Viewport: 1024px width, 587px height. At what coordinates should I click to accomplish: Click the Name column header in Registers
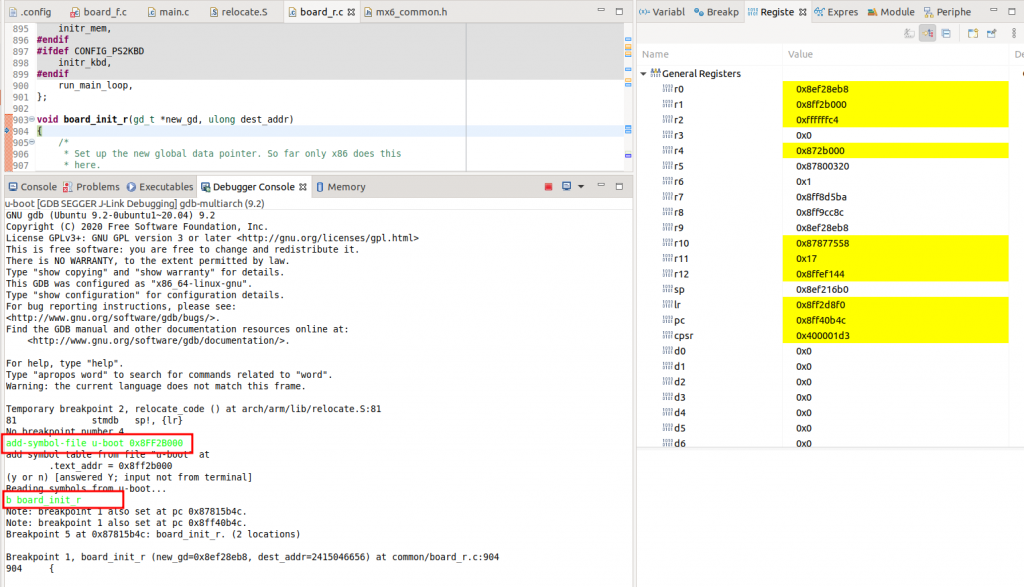pyautogui.click(x=656, y=54)
